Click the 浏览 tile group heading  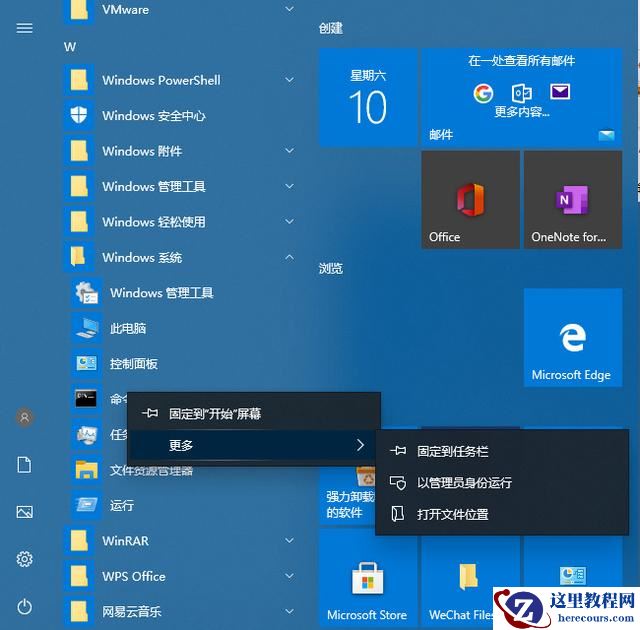coord(331,268)
